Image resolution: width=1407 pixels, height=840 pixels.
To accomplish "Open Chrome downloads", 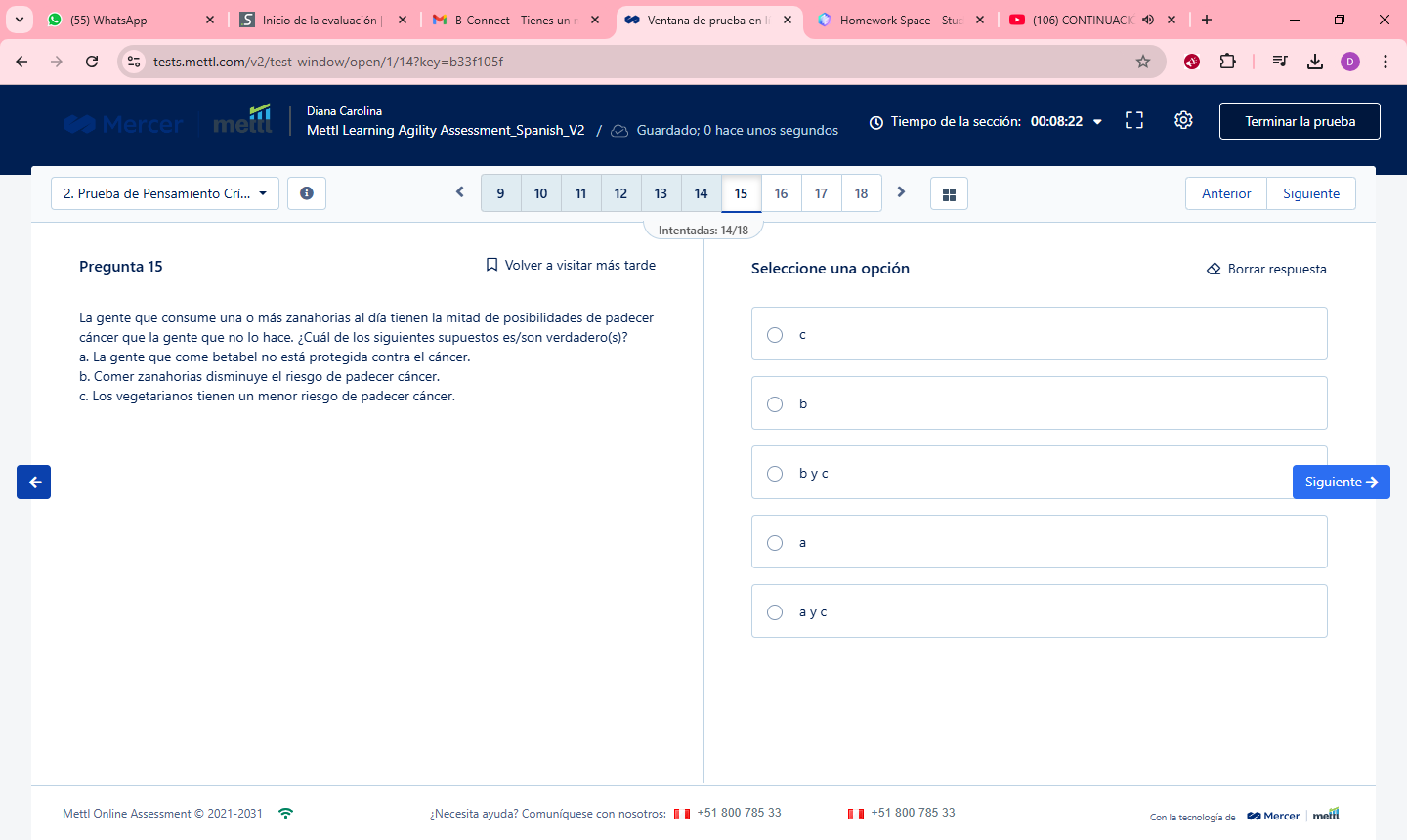I will pos(1315,62).
